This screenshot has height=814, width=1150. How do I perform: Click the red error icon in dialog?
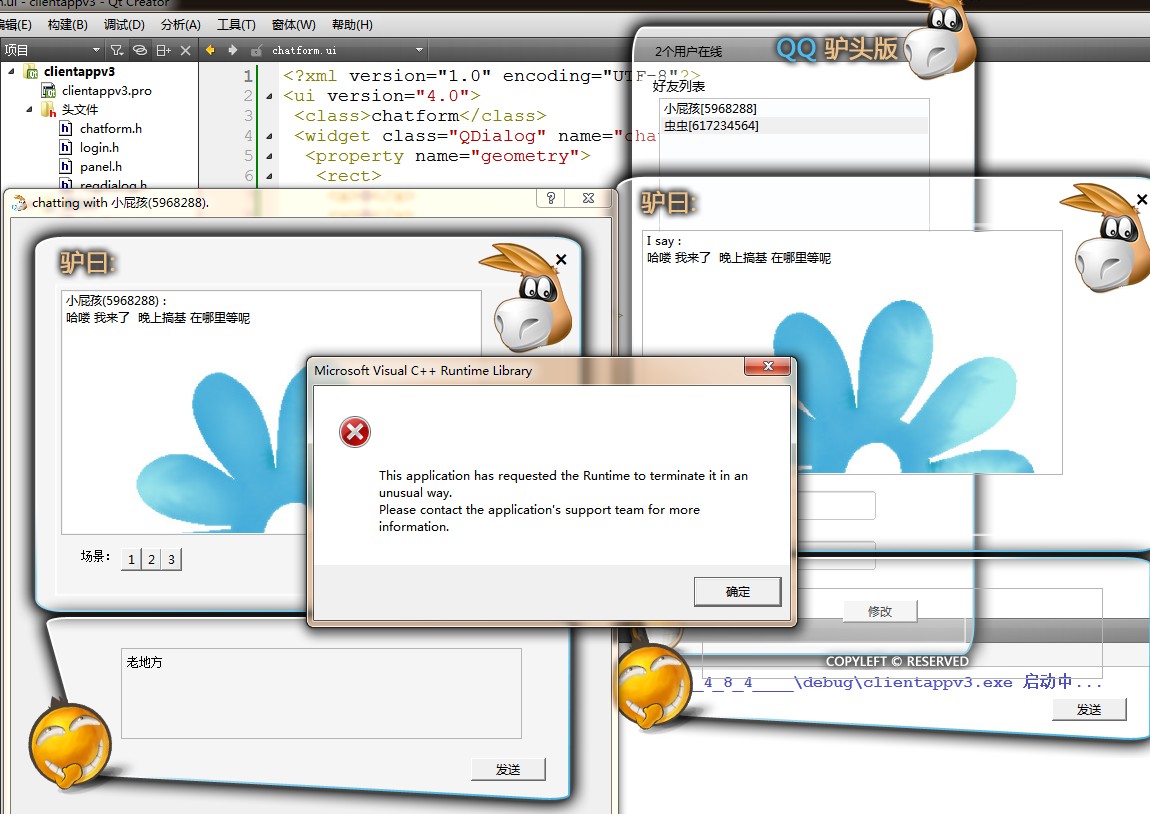(x=355, y=432)
